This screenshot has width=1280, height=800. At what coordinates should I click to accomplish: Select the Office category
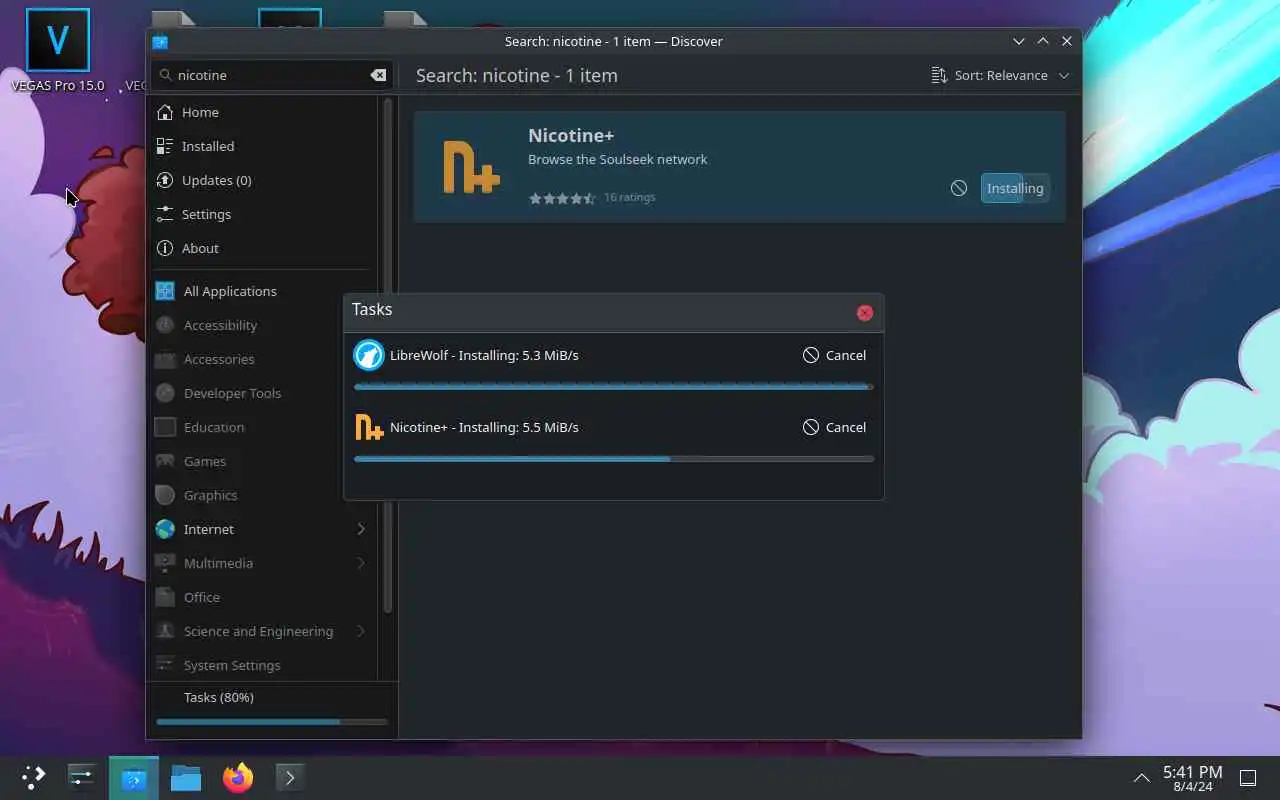click(x=262, y=597)
